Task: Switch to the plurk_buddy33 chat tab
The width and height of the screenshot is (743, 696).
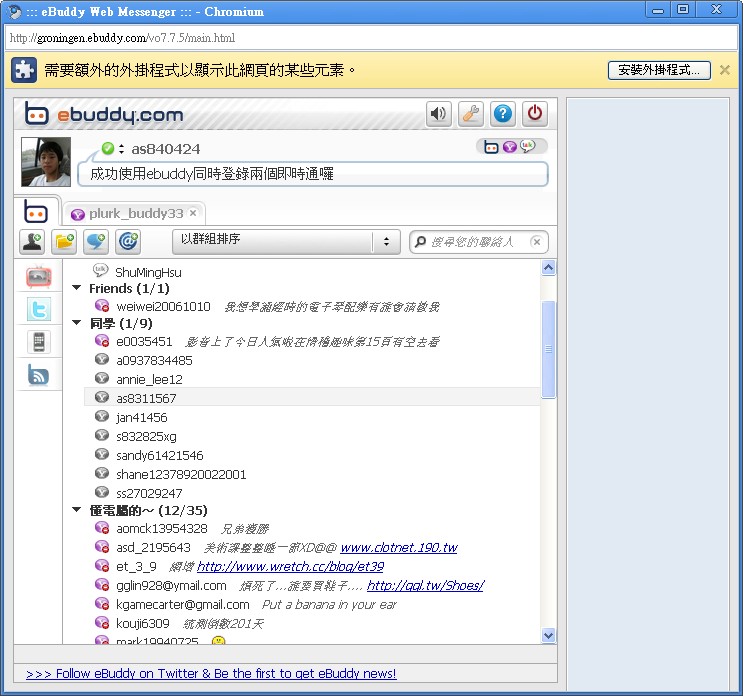Action: [x=136, y=214]
